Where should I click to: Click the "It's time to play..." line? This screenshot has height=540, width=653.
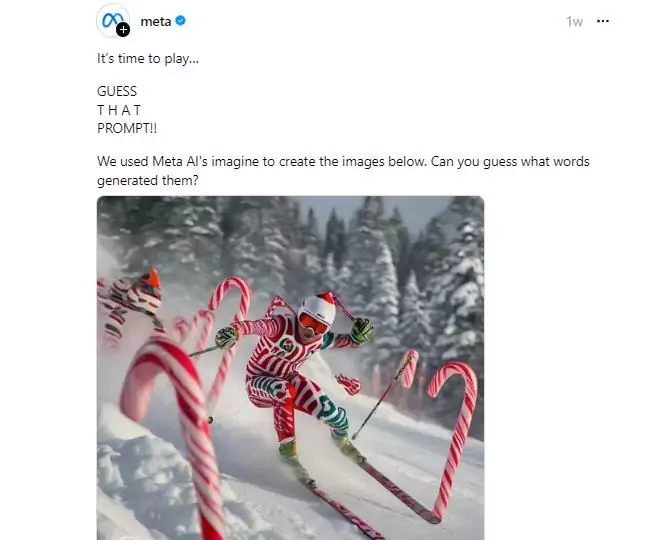coord(148,59)
